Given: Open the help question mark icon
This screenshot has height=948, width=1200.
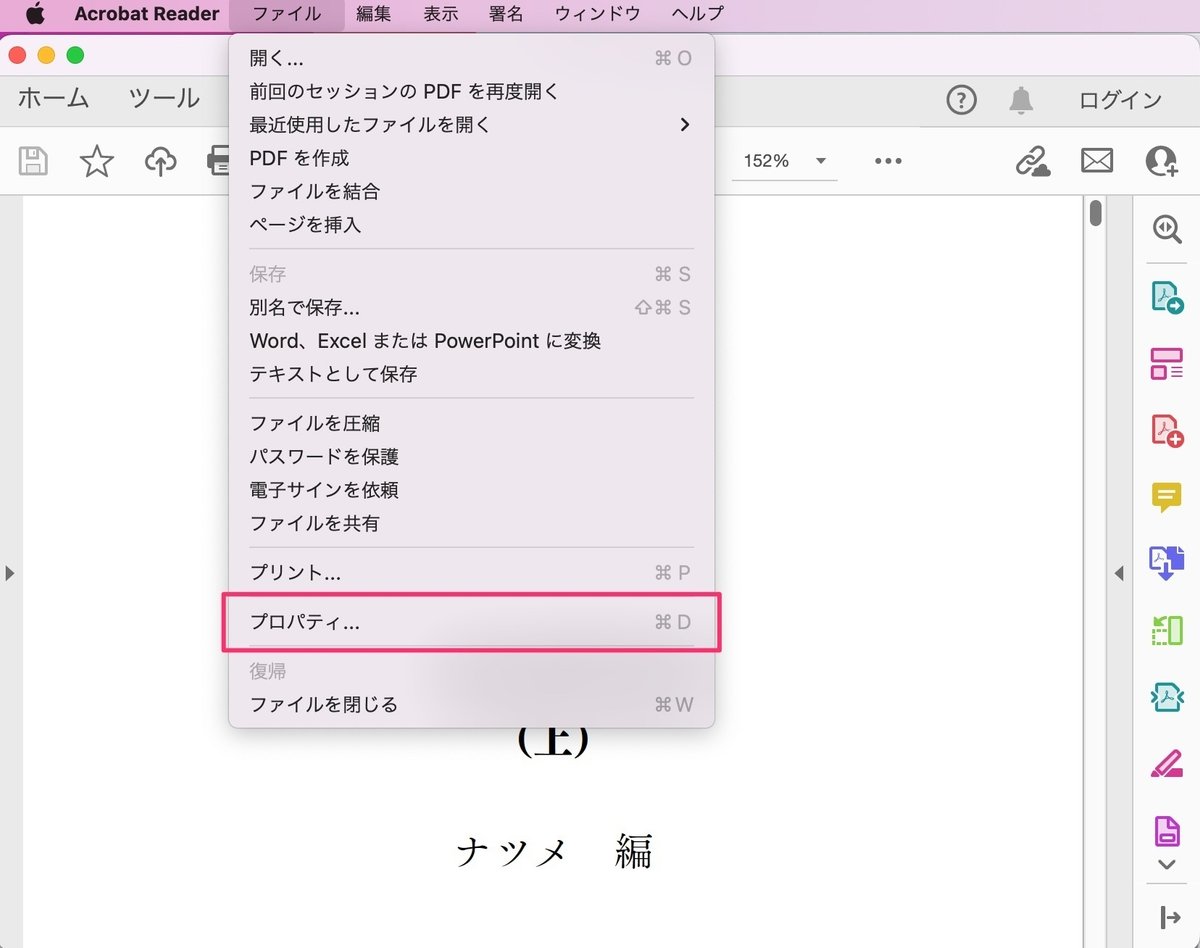Looking at the screenshot, I should pyautogui.click(x=961, y=100).
